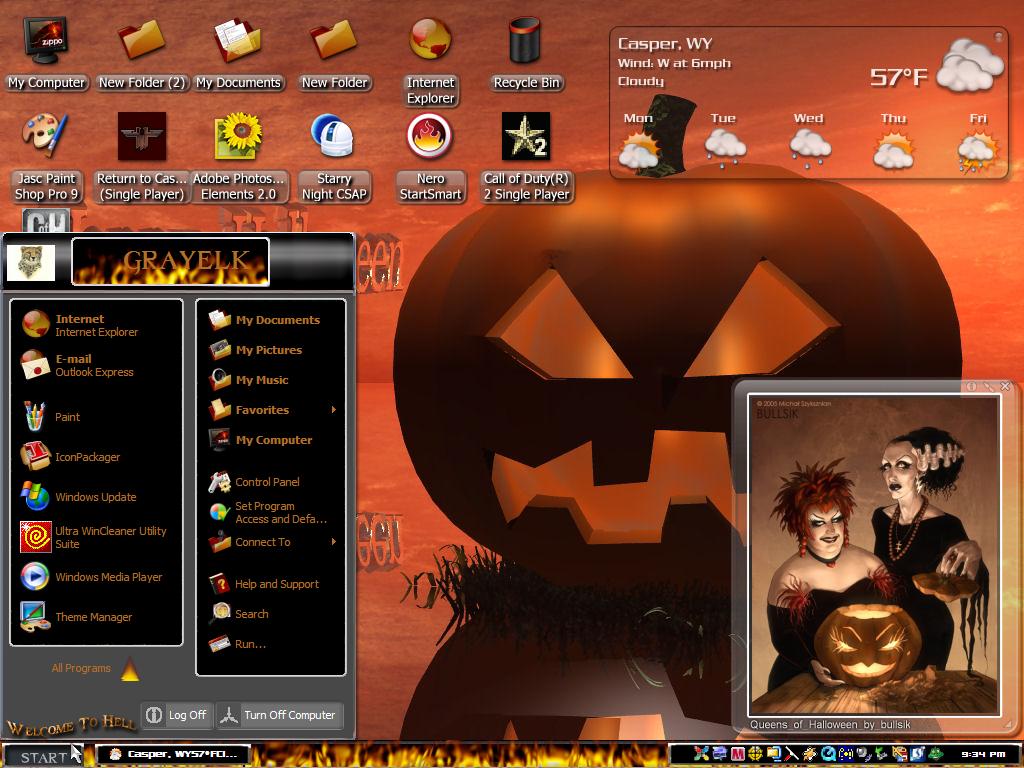Select the Mon forecast in weather widget
The width and height of the screenshot is (1024, 768).
click(x=639, y=141)
